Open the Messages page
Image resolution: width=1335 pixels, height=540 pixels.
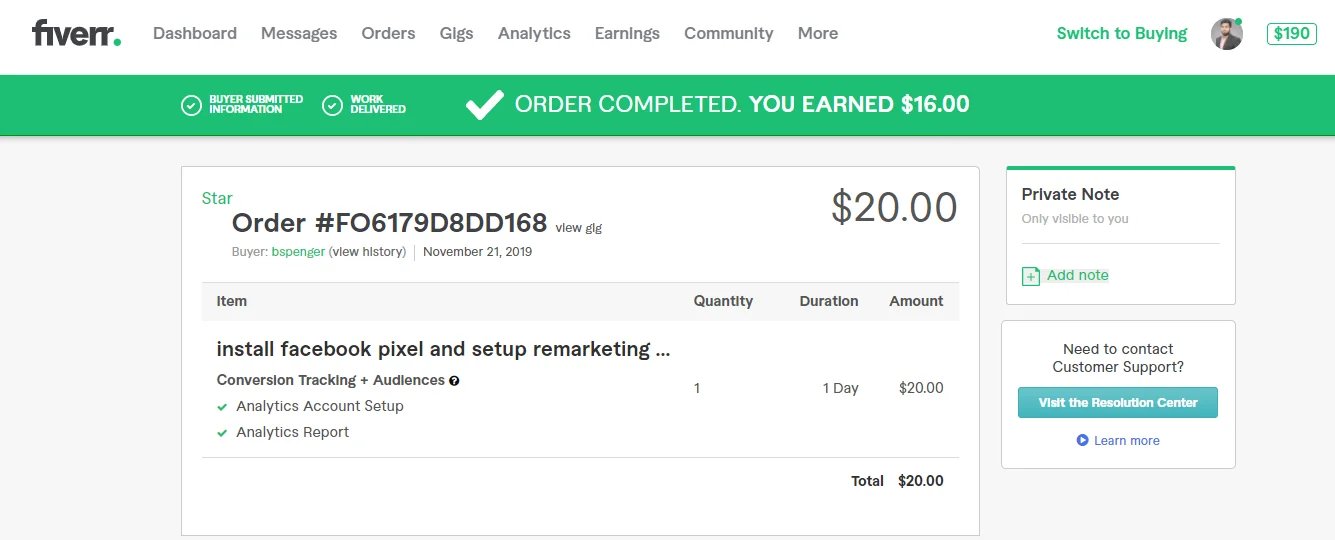point(299,33)
